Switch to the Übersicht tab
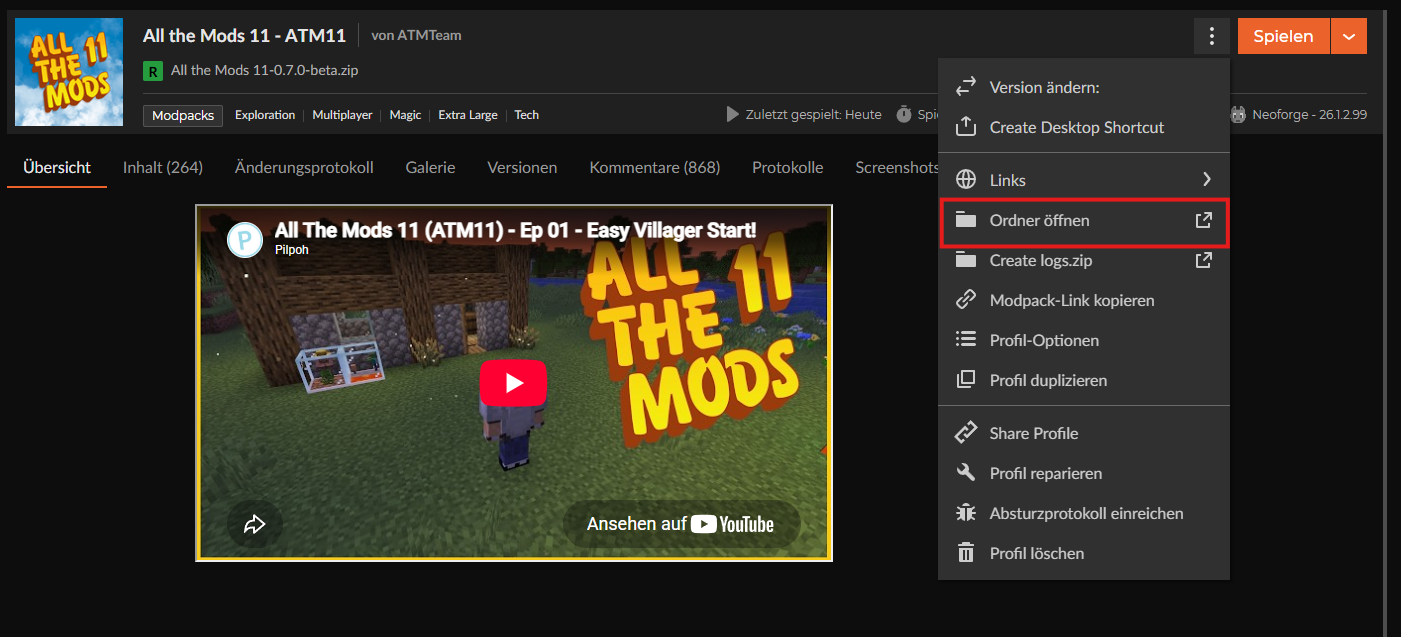Image resolution: width=1401 pixels, height=637 pixels. [57, 168]
